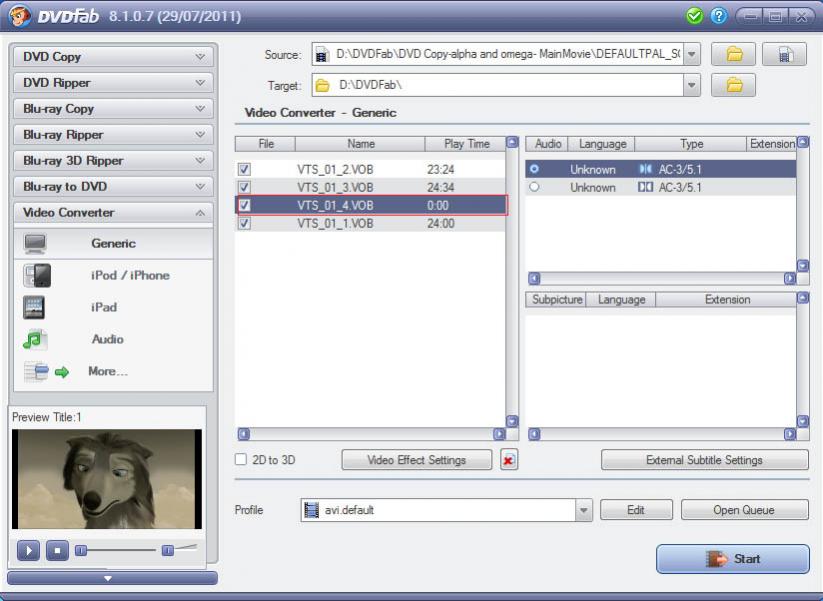Select Audio converter mode
This screenshot has height=601, width=823.
(113, 340)
